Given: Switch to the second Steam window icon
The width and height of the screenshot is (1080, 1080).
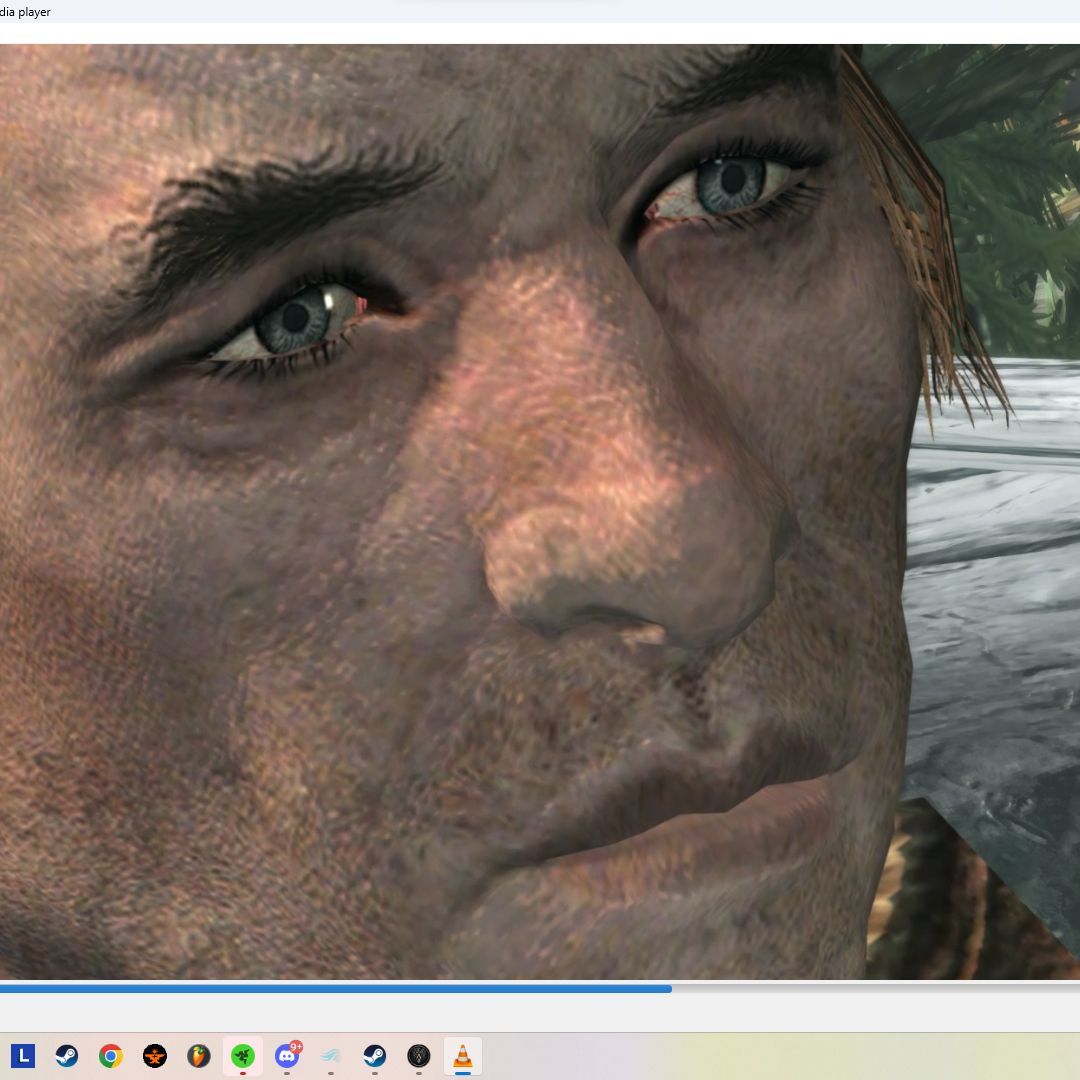Looking at the screenshot, I should click(x=375, y=1055).
